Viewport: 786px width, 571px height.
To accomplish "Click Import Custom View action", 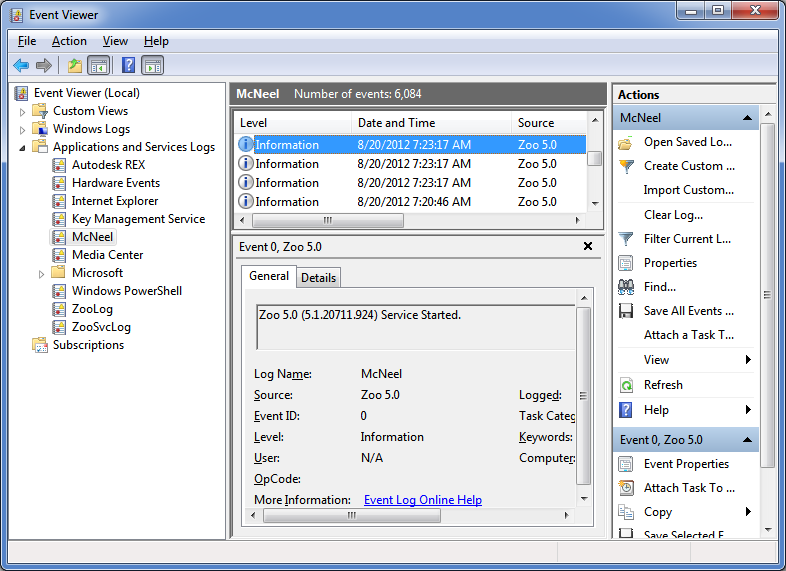I will [688, 190].
